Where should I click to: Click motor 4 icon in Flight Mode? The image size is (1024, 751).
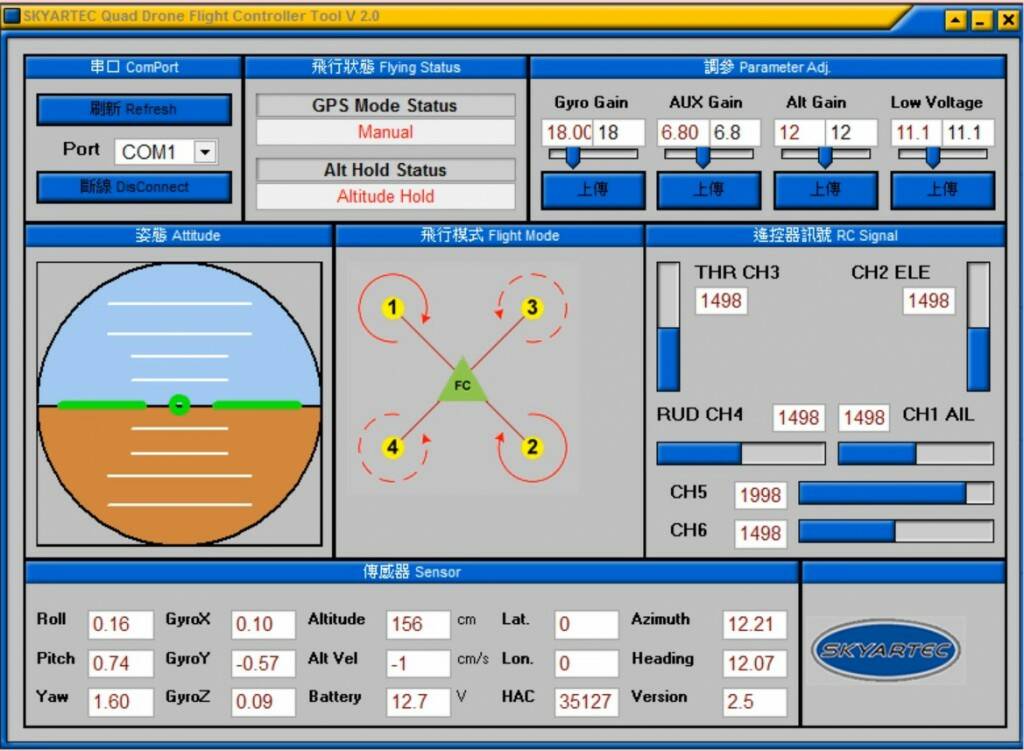pos(392,447)
